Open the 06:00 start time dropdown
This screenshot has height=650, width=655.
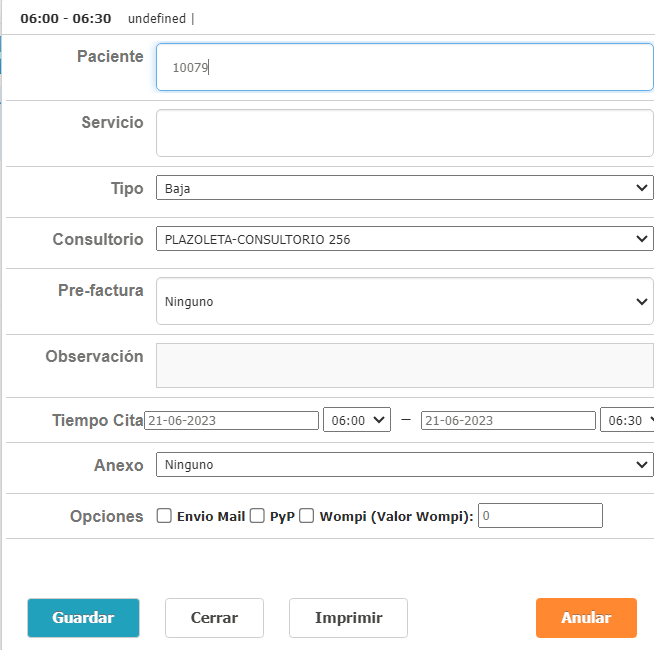point(356,421)
